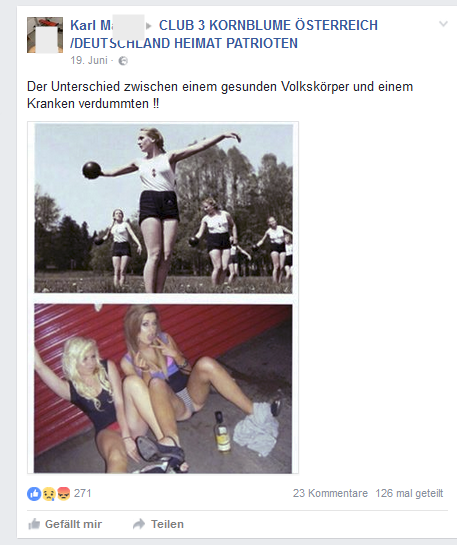
Task: Open the bottom photo with red shutter
Action: click(163, 389)
